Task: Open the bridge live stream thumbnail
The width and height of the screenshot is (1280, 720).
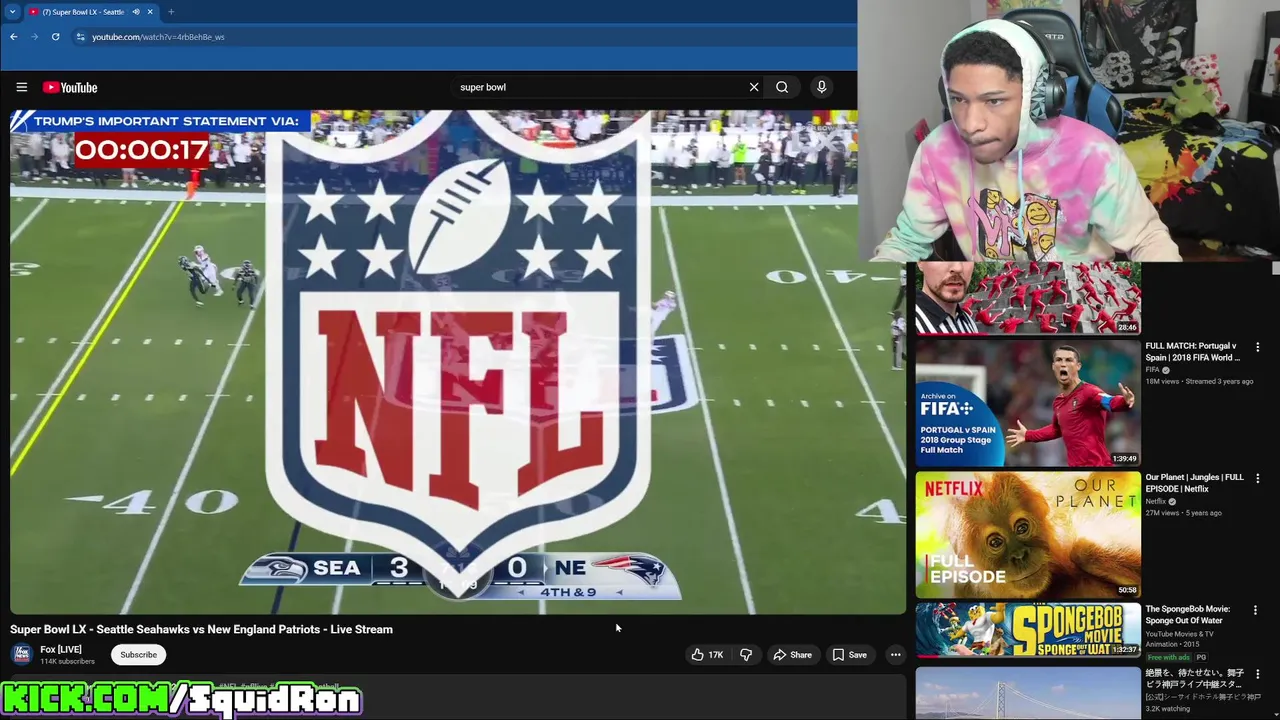Action: 1028,693
